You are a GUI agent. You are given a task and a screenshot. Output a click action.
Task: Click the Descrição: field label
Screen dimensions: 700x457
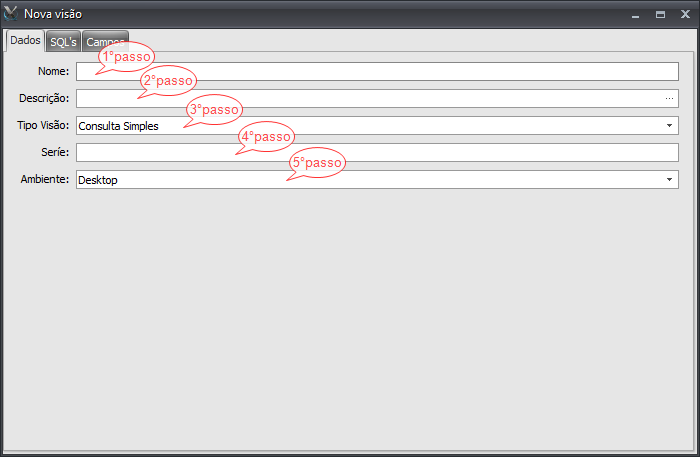44,98
